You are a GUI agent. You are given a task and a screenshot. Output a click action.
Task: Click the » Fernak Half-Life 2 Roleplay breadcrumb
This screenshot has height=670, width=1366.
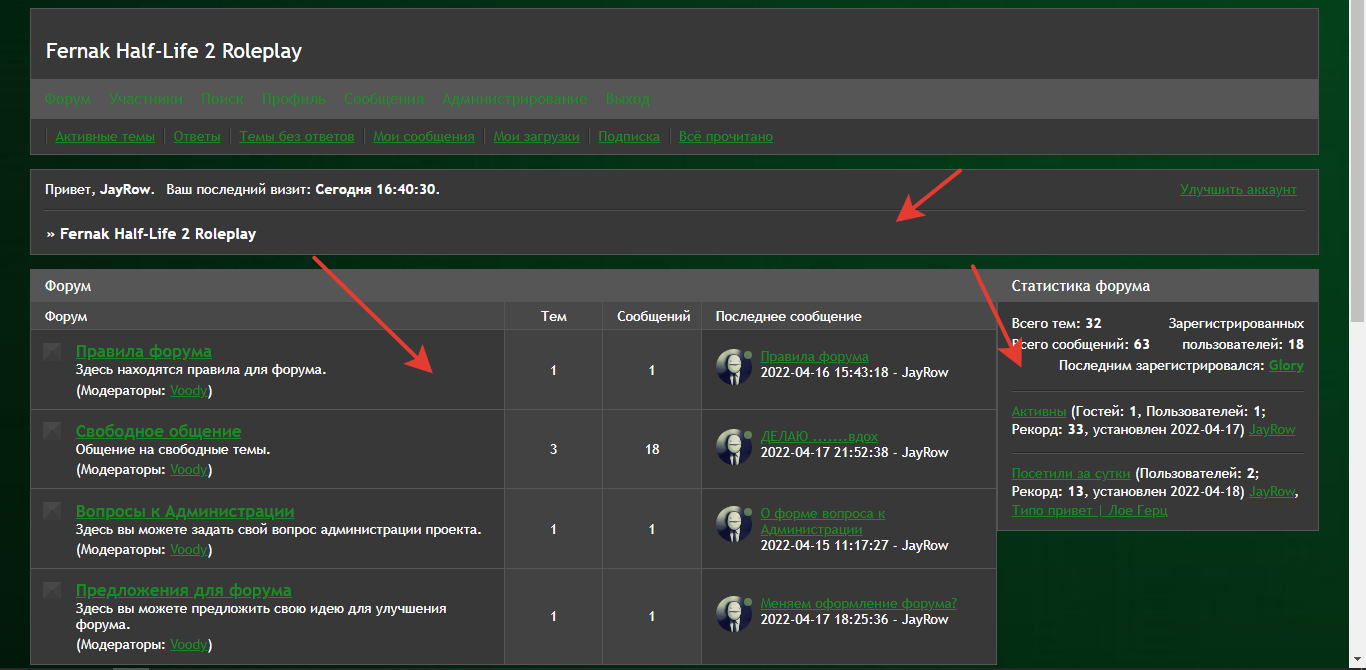pos(151,234)
